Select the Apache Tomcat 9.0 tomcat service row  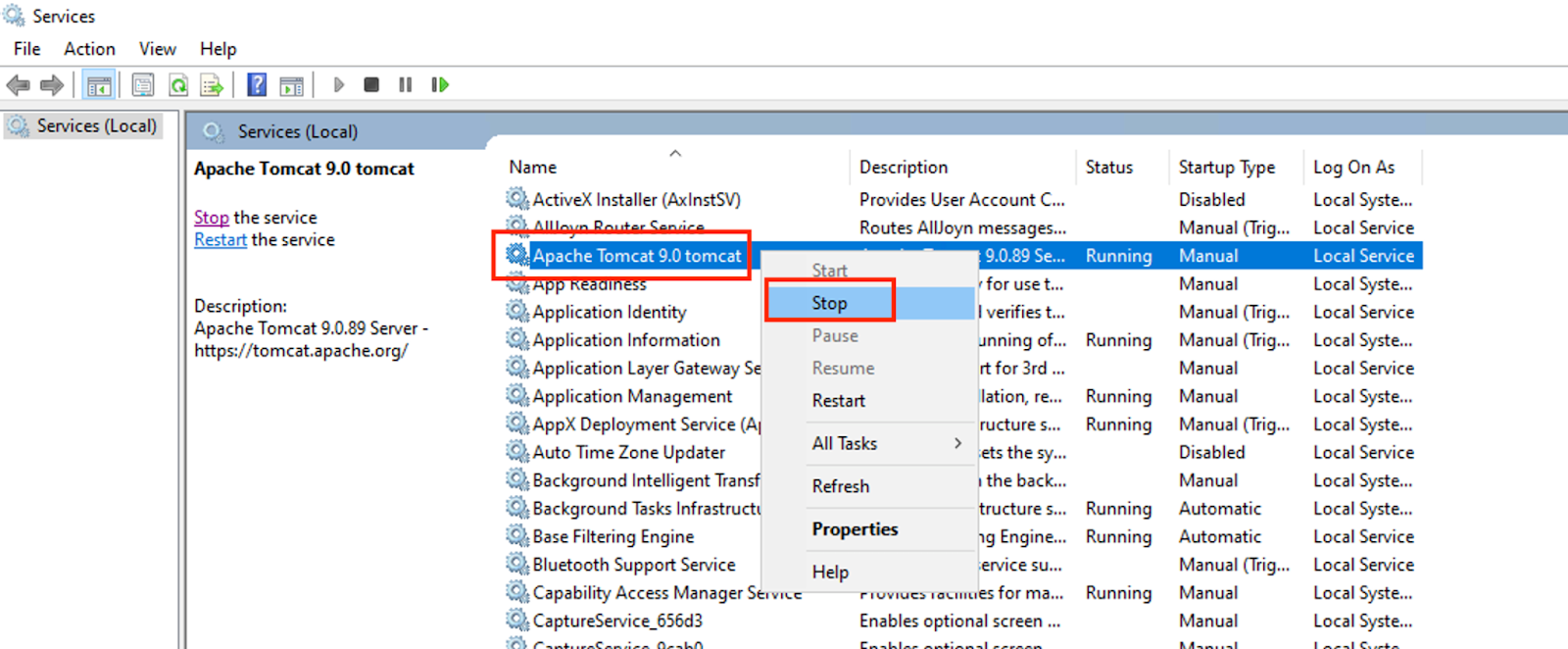[x=963, y=256]
